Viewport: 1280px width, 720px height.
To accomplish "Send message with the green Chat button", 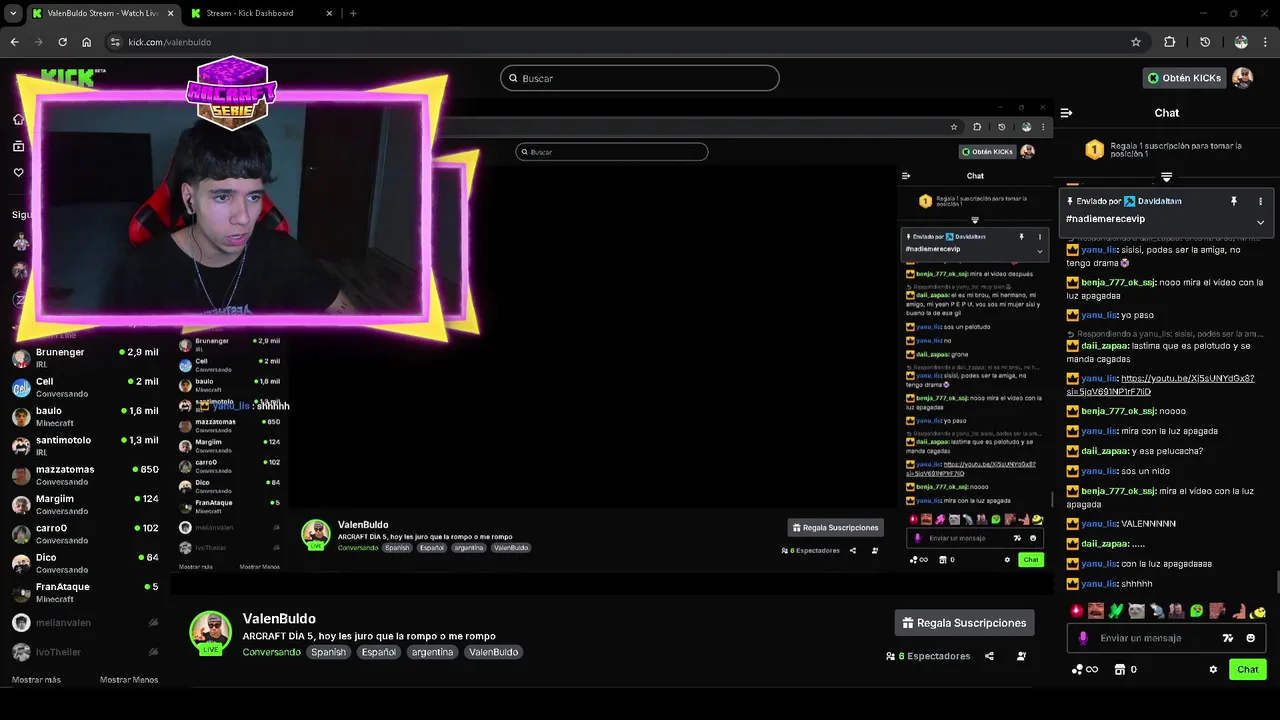I will tap(1248, 669).
